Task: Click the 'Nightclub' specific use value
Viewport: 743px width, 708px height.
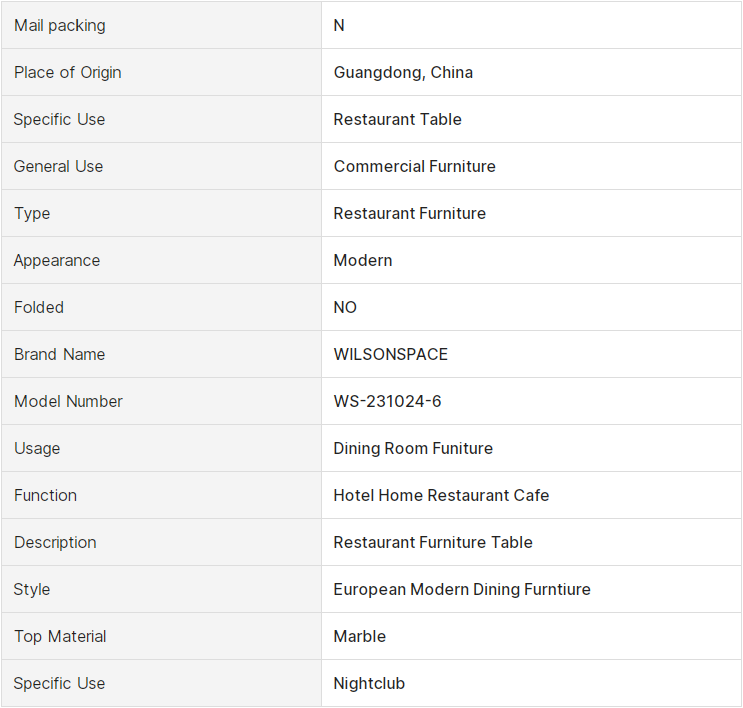Action: pos(369,683)
